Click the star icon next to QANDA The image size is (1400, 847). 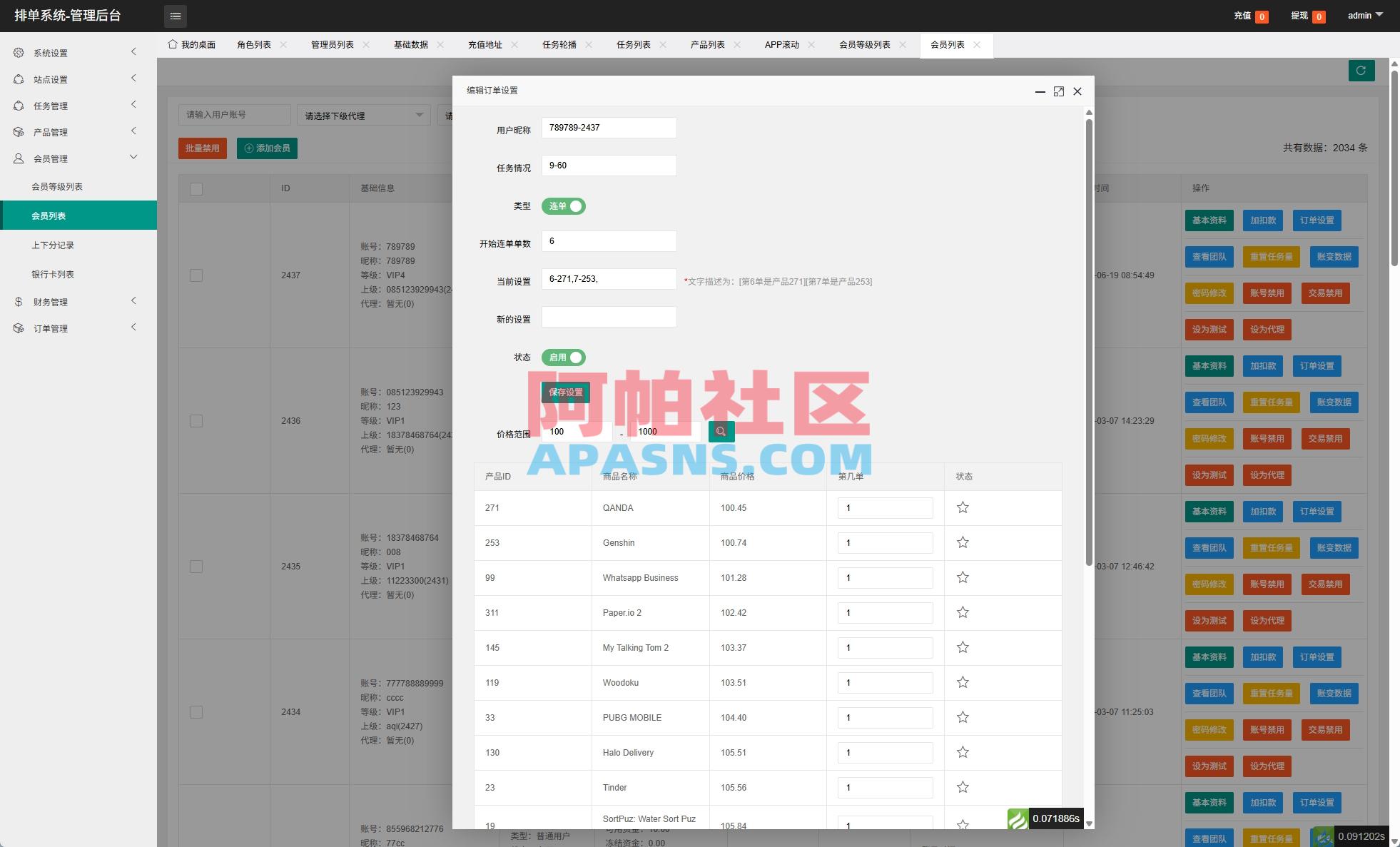tap(962, 507)
